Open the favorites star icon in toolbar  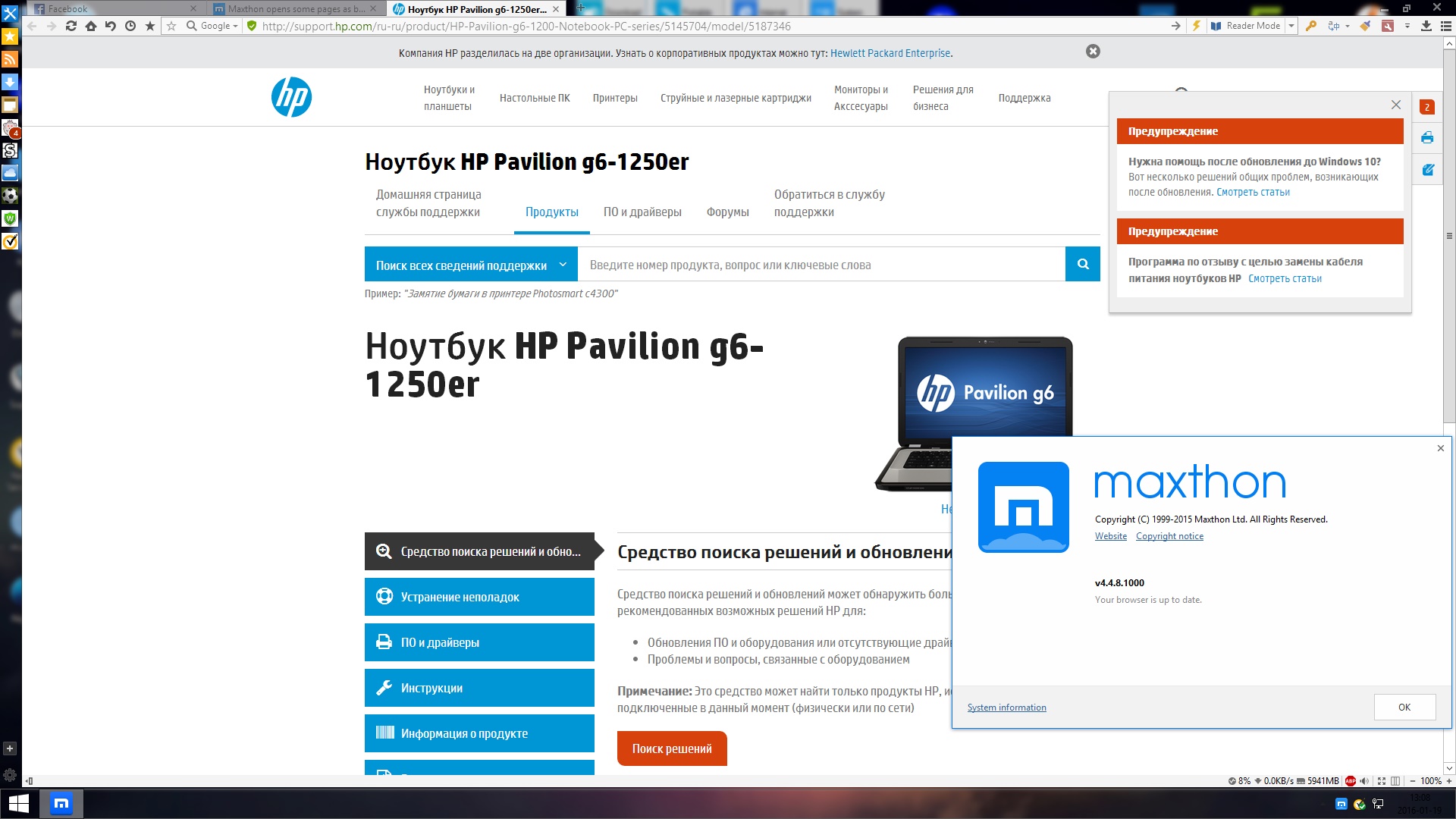click(150, 26)
